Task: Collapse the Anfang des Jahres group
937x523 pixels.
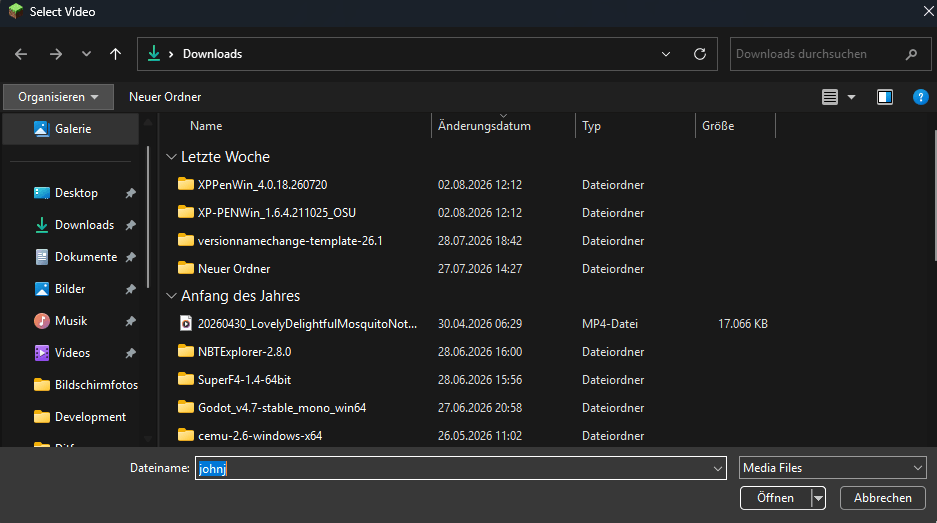Action: [171, 296]
